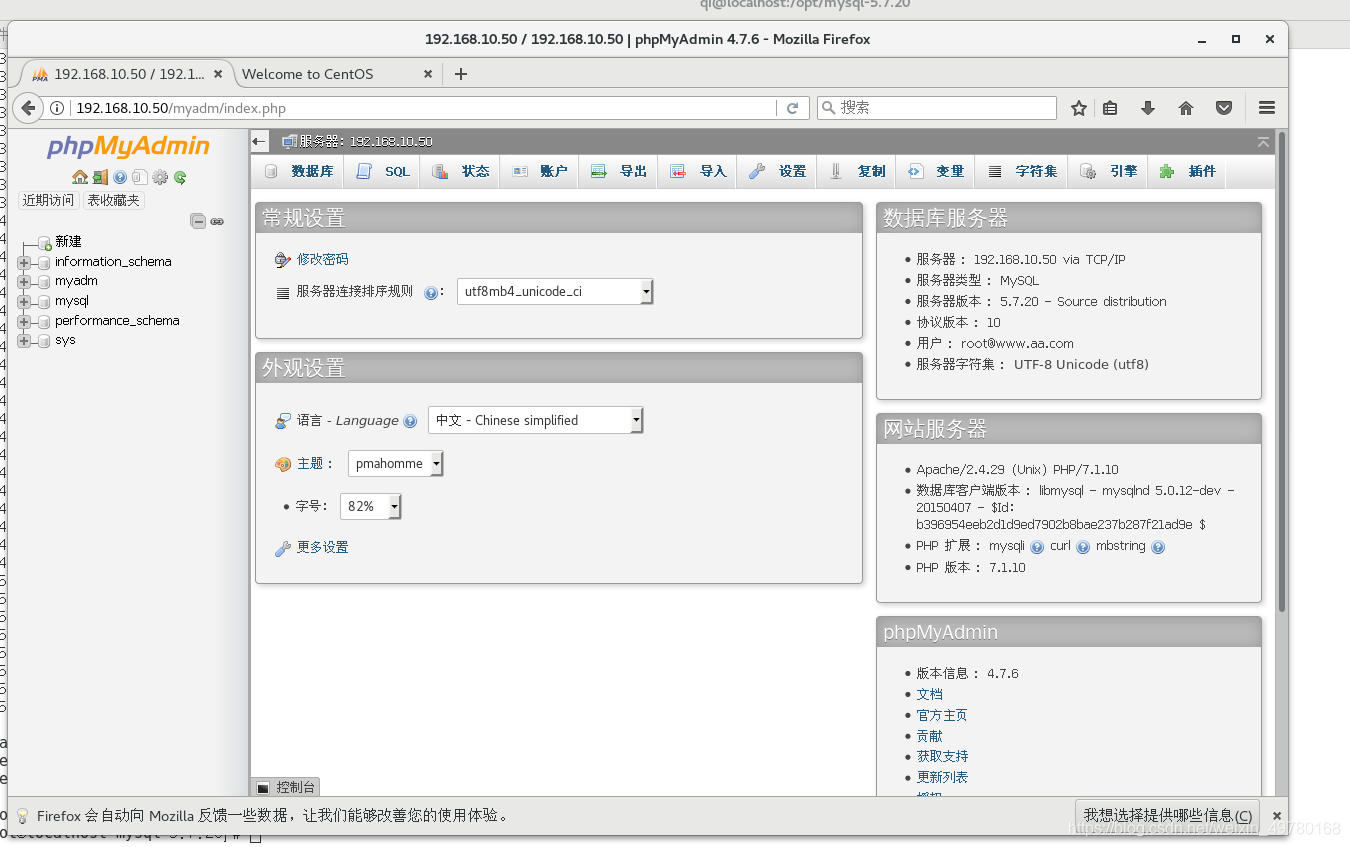Click 更多设置 more settings link

tap(322, 548)
